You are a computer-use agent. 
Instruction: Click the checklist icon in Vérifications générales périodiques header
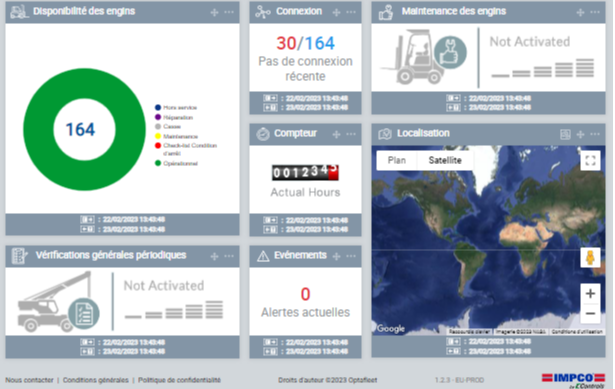(x=19, y=256)
